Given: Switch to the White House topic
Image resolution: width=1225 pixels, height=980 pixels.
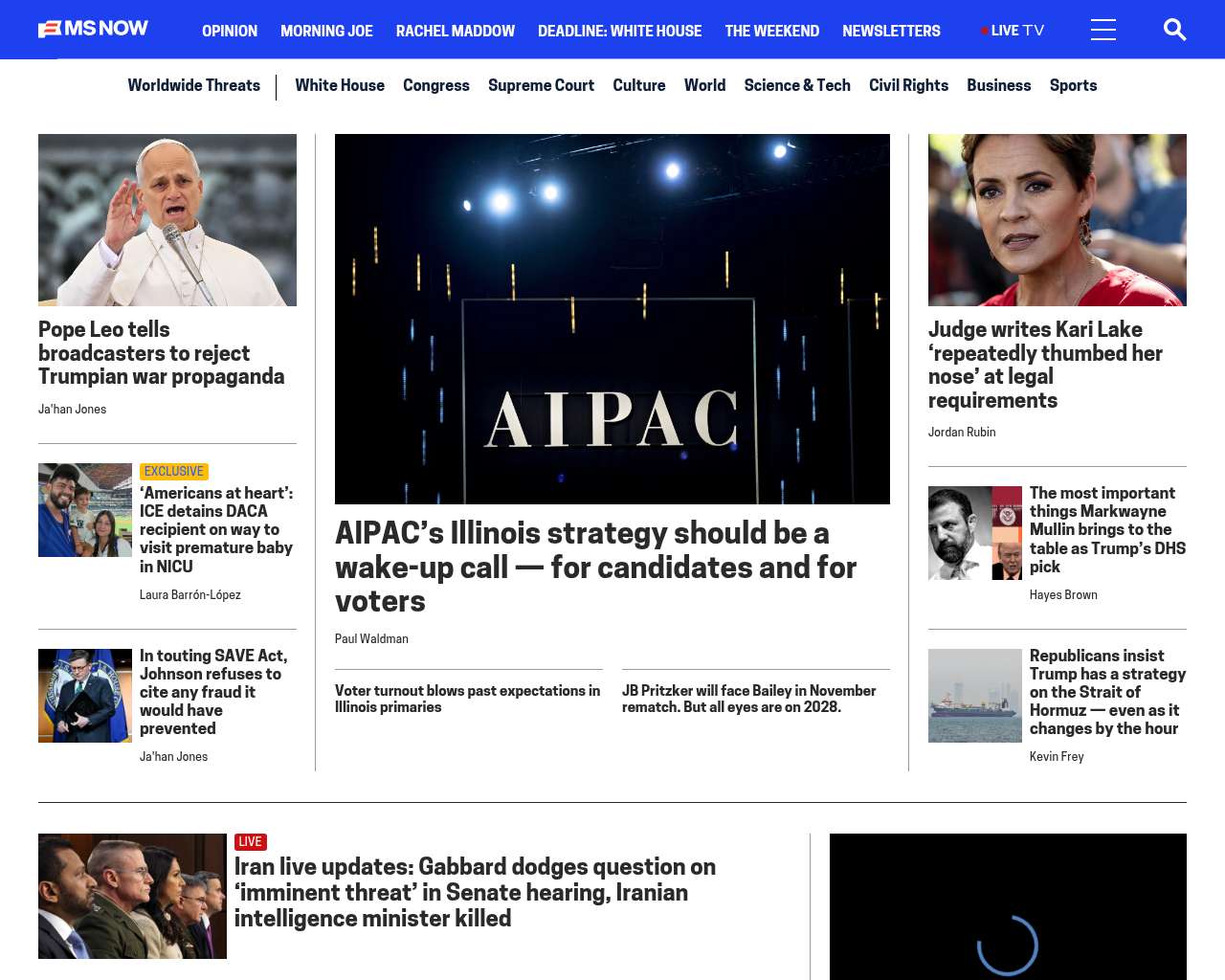Looking at the screenshot, I should click(340, 85).
